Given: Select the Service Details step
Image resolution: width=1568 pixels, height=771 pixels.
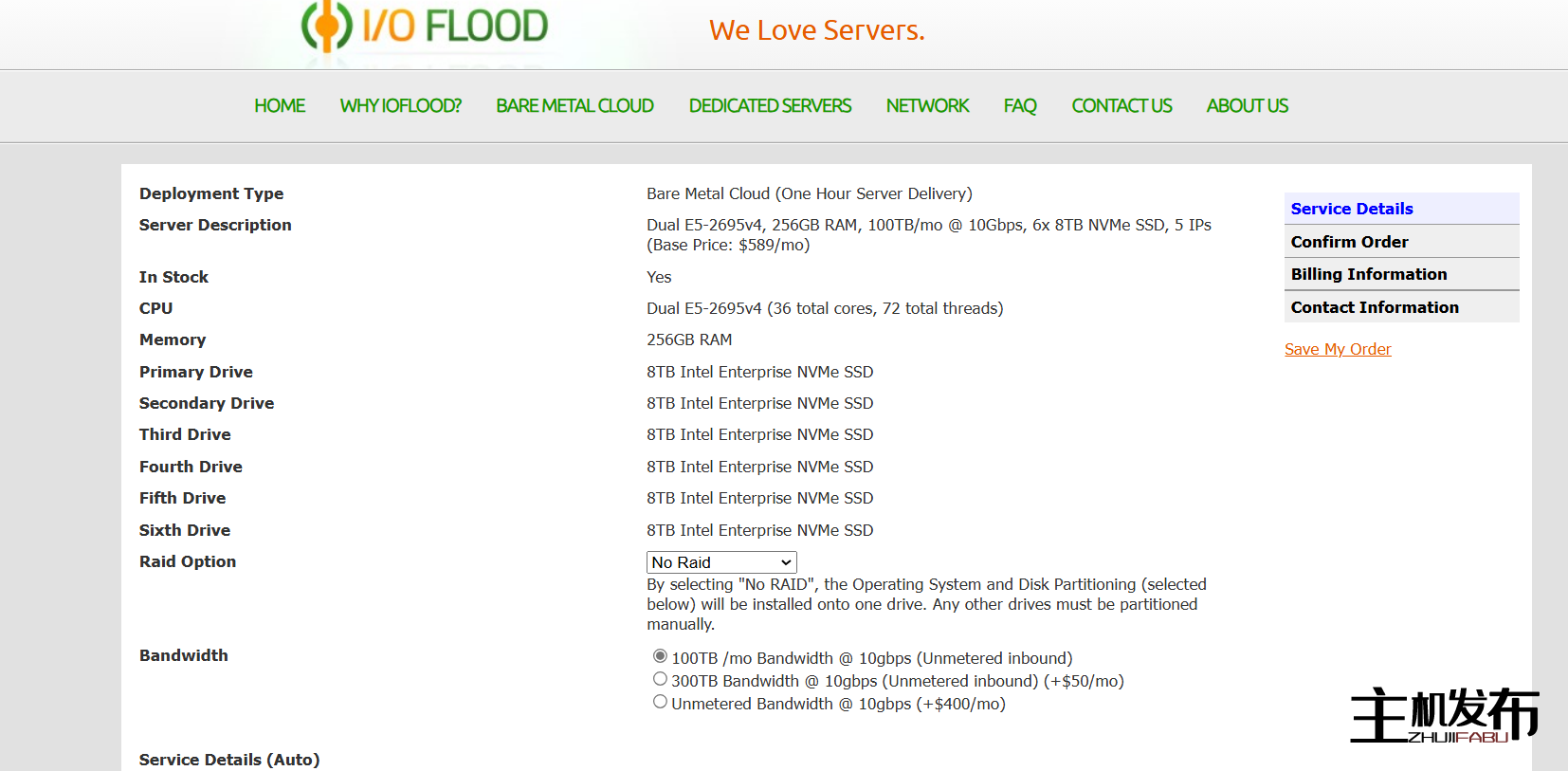Looking at the screenshot, I should [x=1352, y=209].
